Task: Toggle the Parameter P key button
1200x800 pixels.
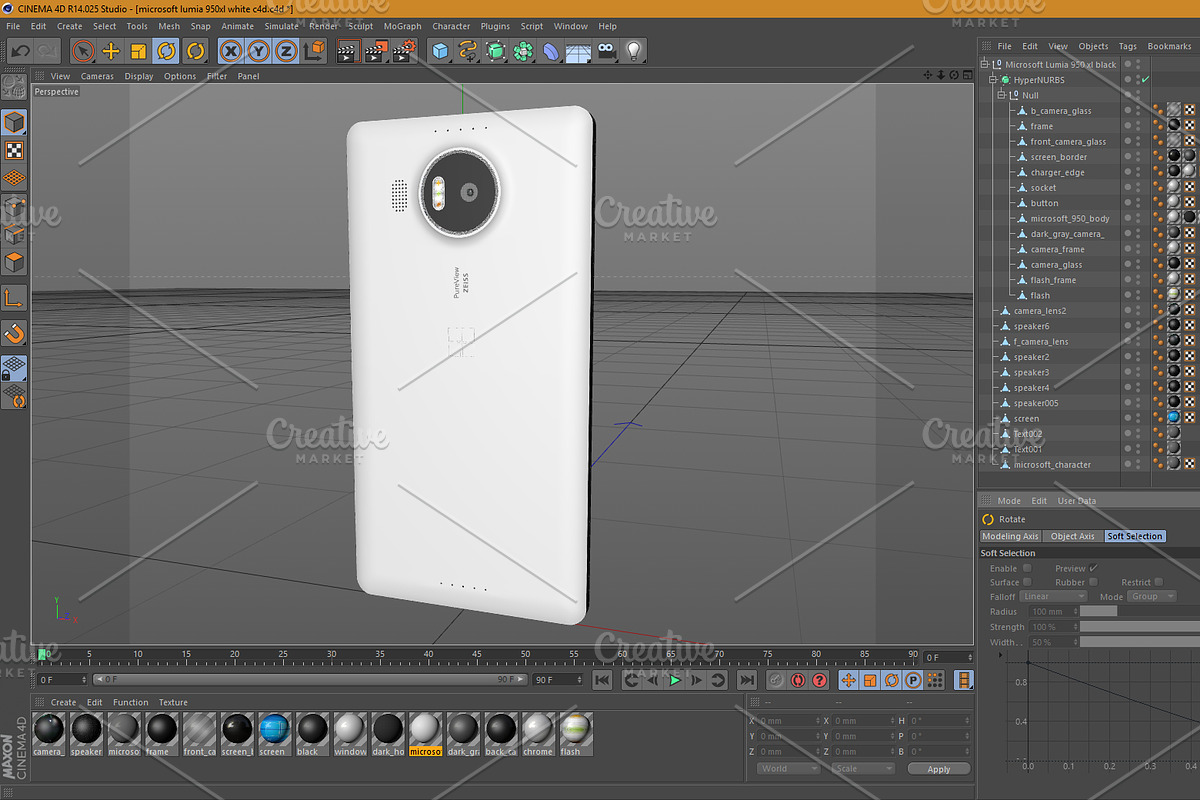Action: [913, 680]
